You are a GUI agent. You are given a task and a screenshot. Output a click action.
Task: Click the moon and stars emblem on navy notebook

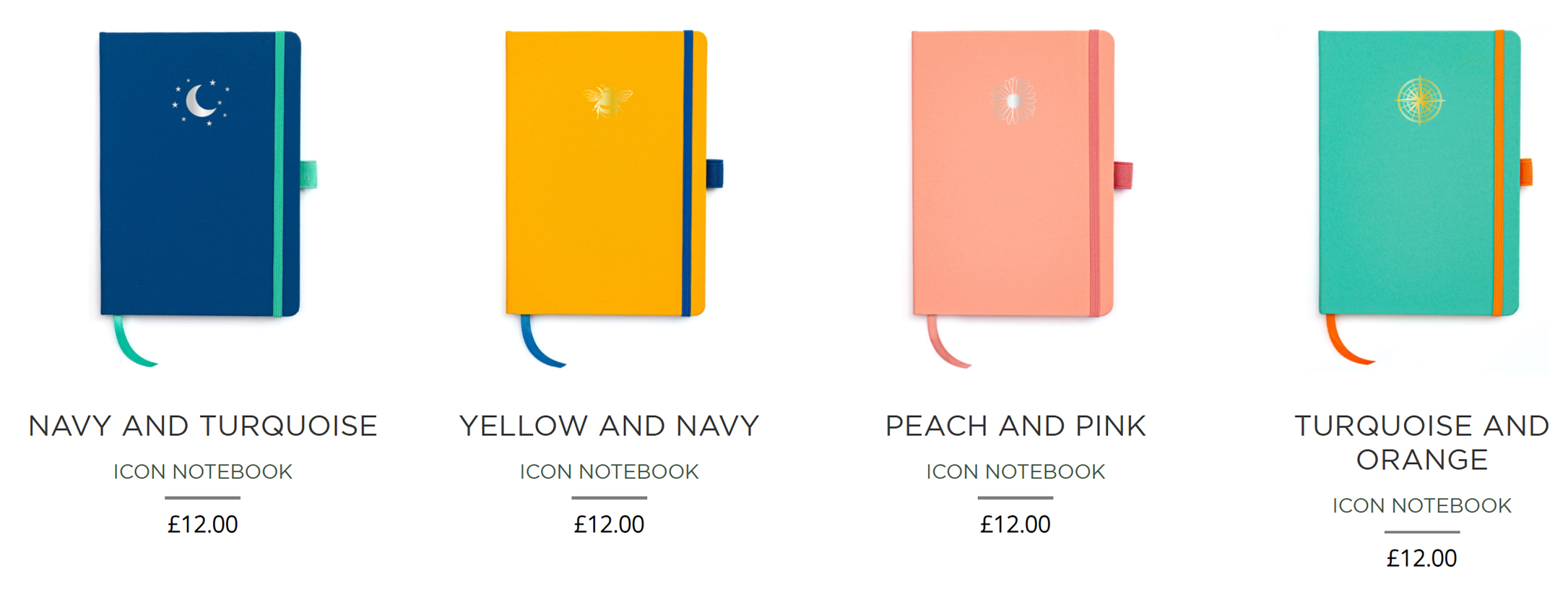coord(201,101)
